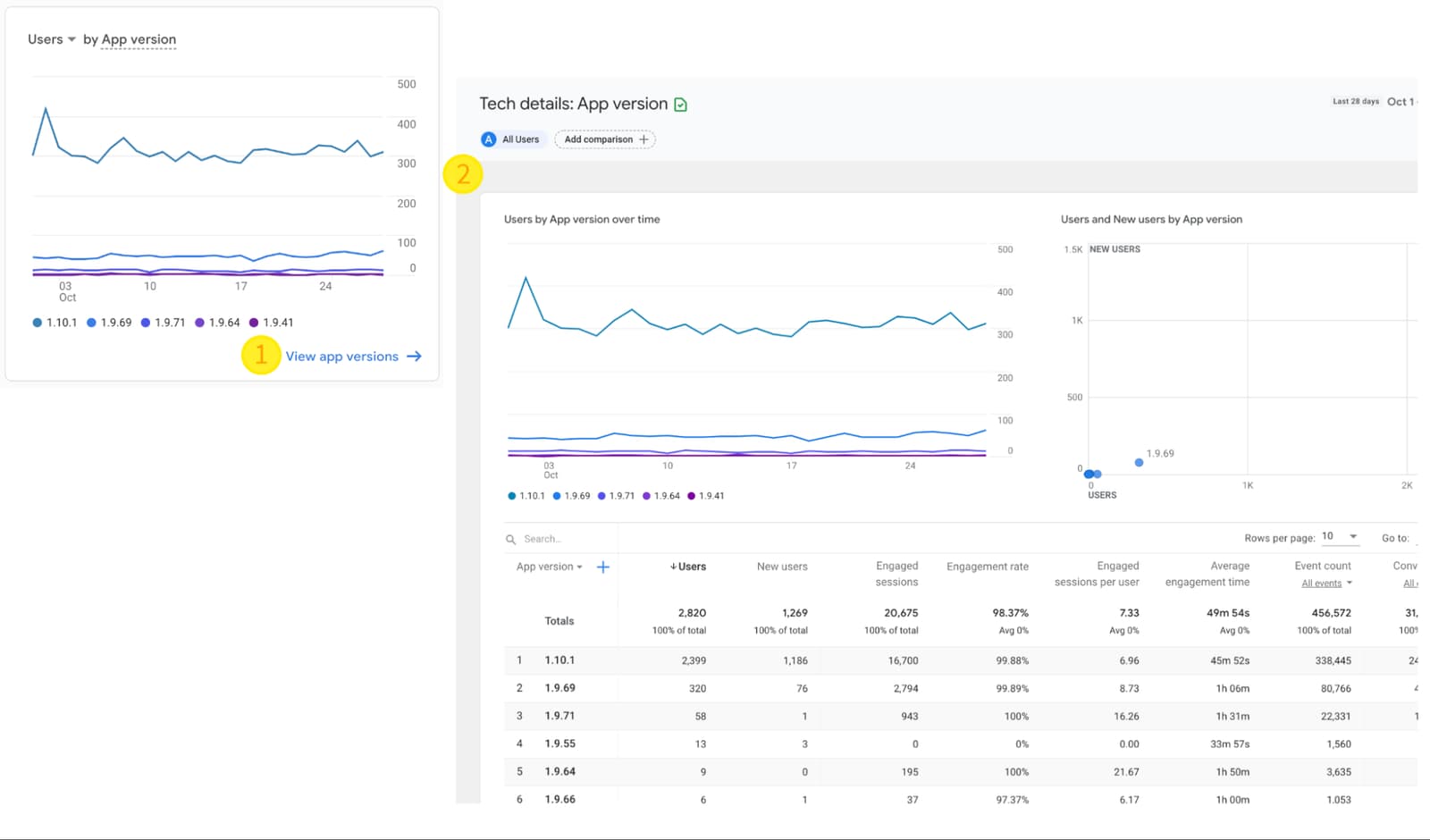Click the 1.9.69 scatter point

[1139, 463]
